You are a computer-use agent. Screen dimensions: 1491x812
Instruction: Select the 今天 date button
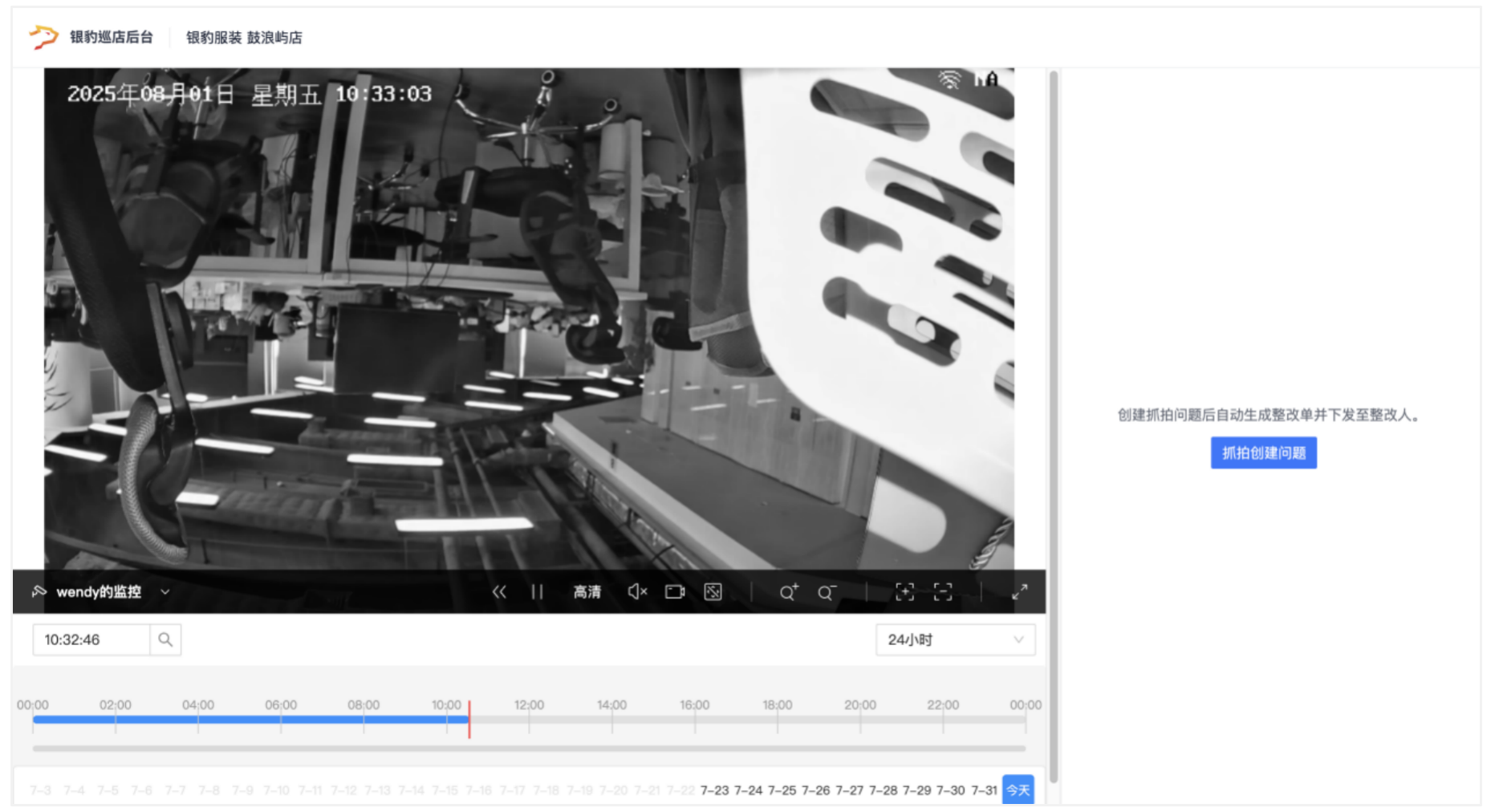(x=1018, y=790)
